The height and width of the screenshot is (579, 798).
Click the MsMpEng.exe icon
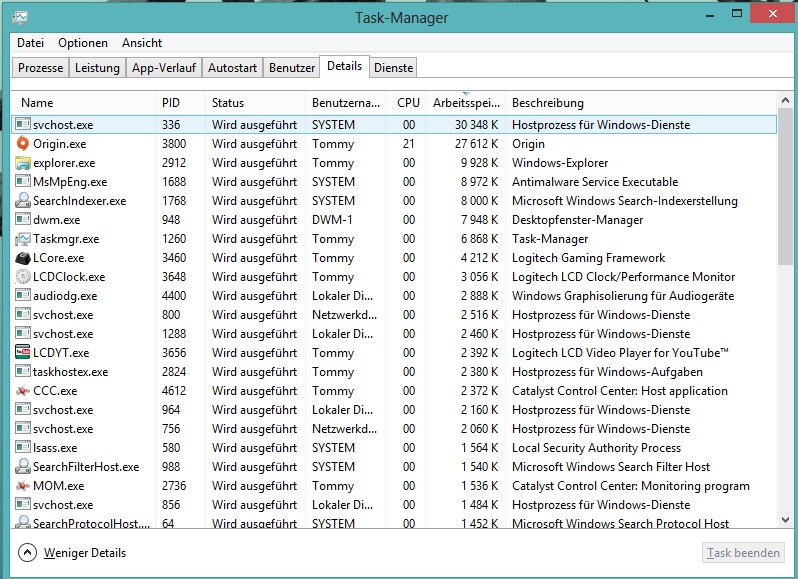(x=23, y=182)
